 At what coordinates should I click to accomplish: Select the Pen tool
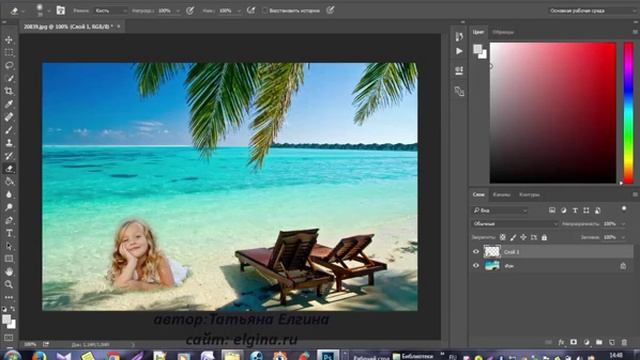point(9,220)
